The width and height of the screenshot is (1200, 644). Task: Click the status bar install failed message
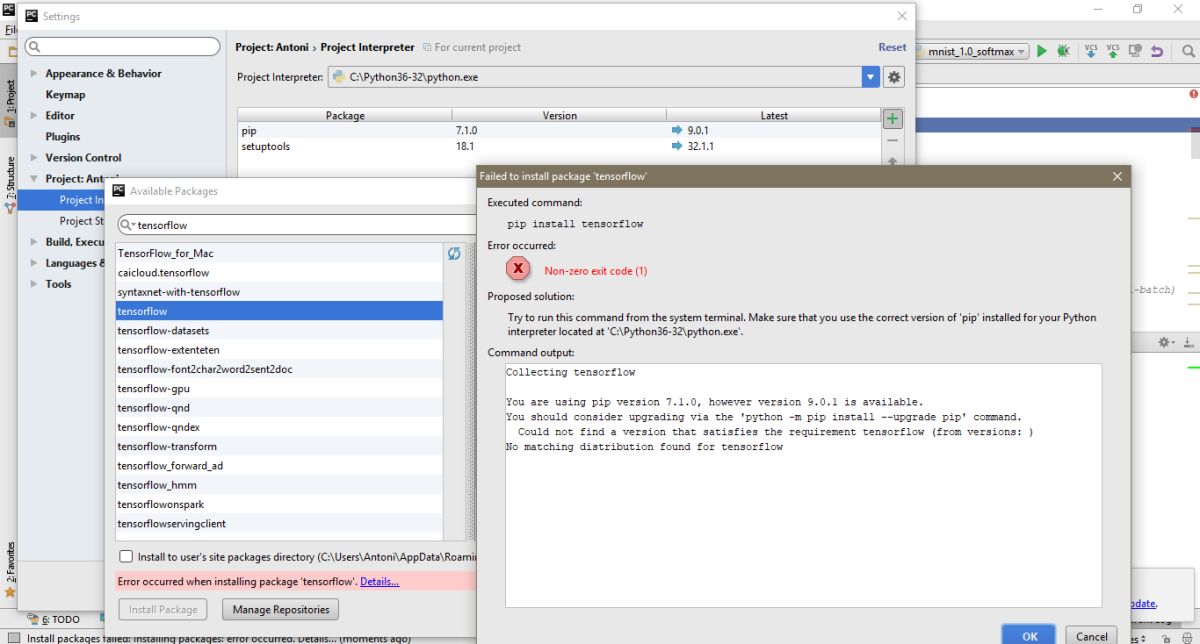click(x=218, y=638)
